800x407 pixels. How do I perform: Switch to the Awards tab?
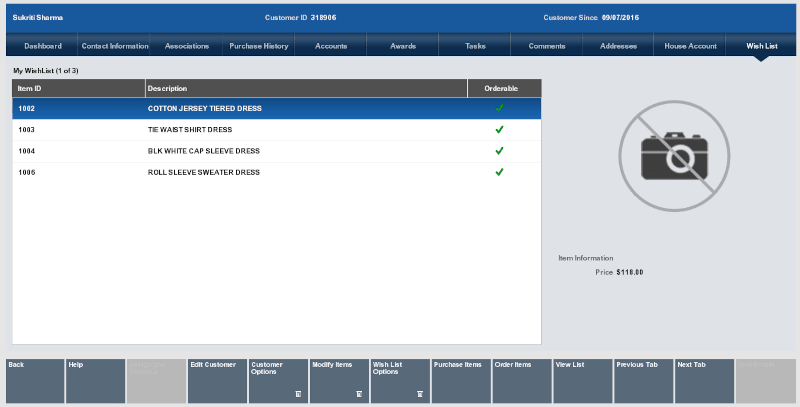[x=403, y=46]
